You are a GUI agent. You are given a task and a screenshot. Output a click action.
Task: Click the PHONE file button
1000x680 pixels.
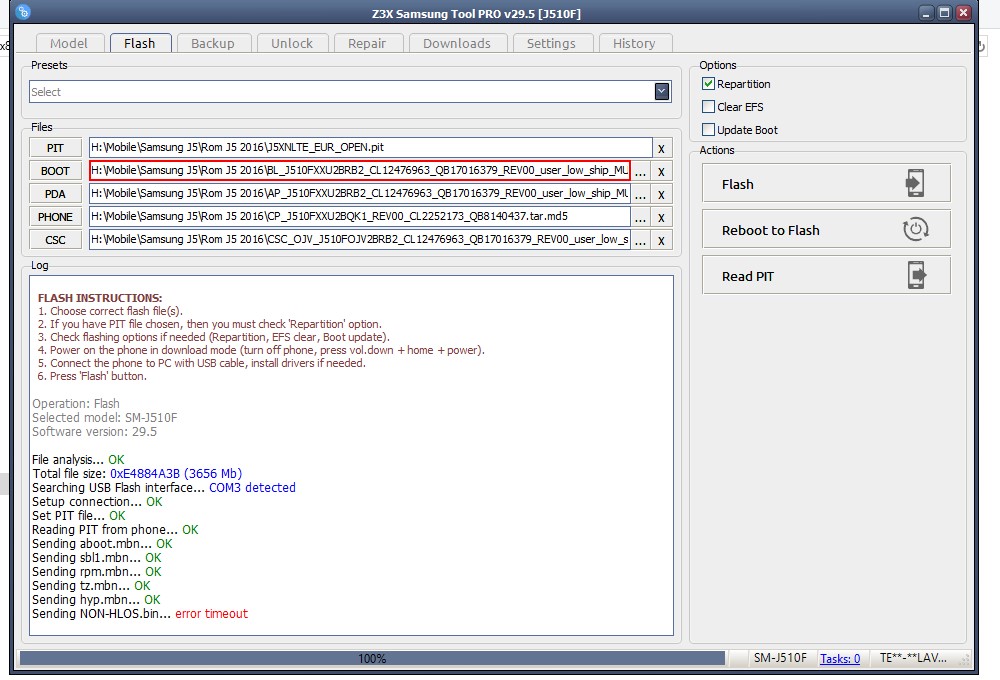point(55,217)
